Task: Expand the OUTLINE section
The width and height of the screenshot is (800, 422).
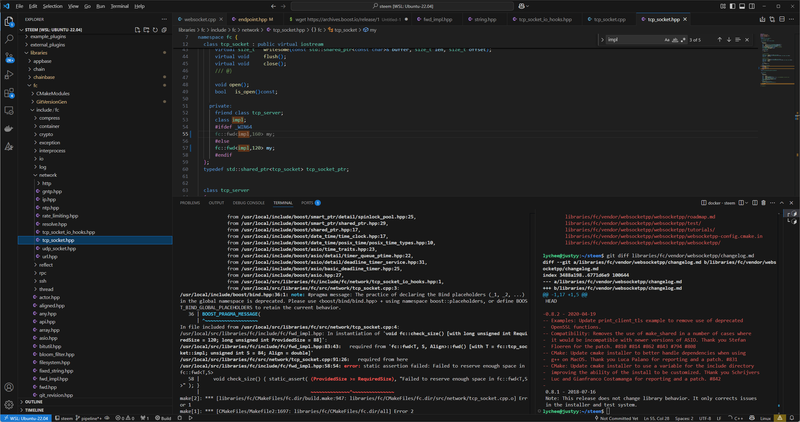Action: pos(95,402)
